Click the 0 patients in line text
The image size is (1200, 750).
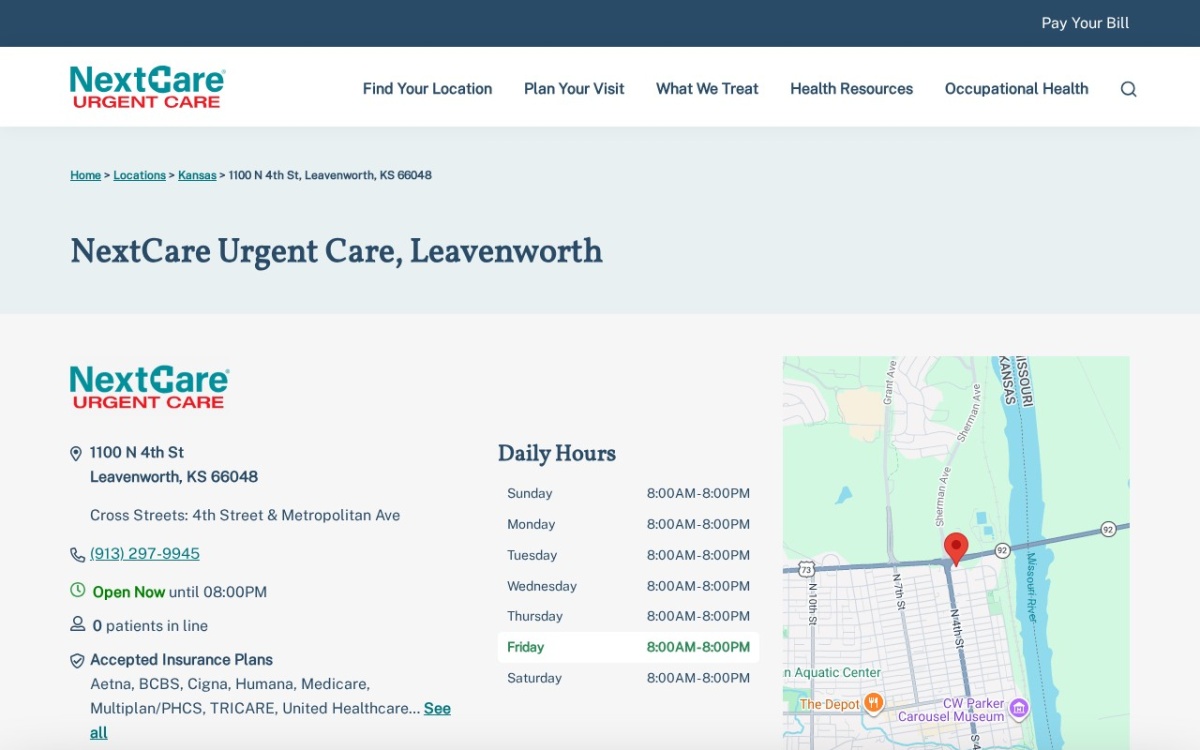pyautogui.click(x=150, y=626)
